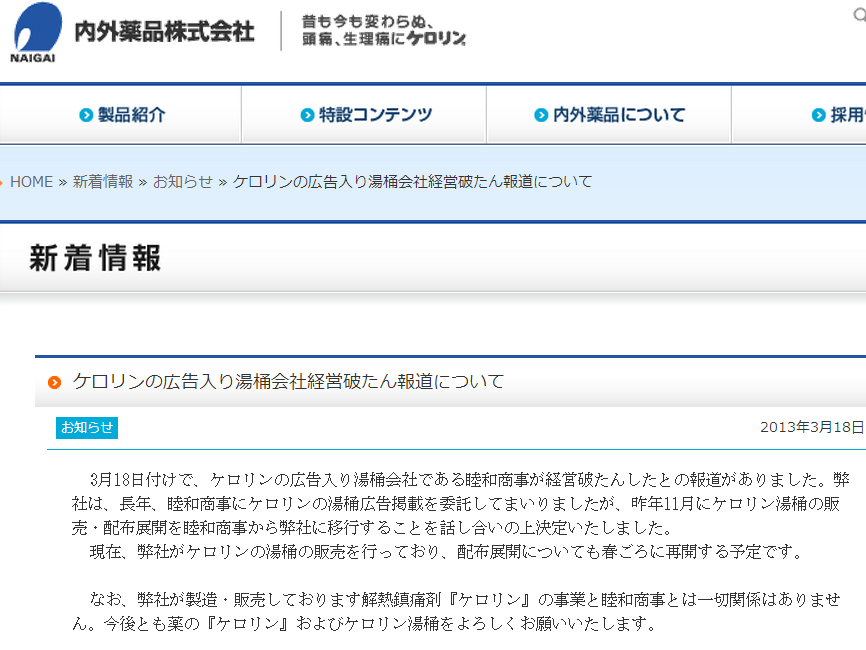Click the 2013年3月18日 article date
The width and height of the screenshot is (866, 650).
(x=811, y=427)
